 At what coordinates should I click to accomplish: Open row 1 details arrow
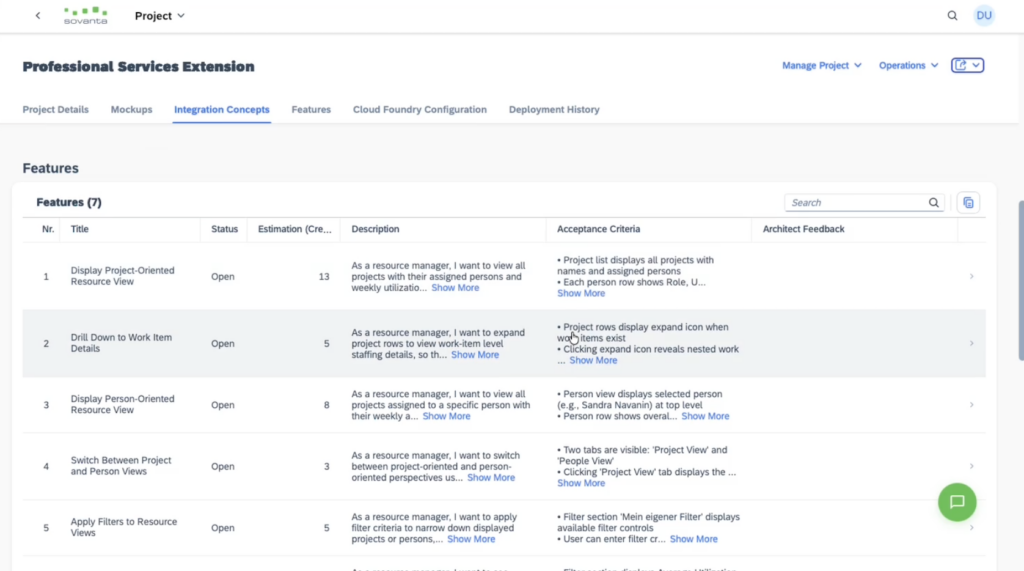(971, 276)
